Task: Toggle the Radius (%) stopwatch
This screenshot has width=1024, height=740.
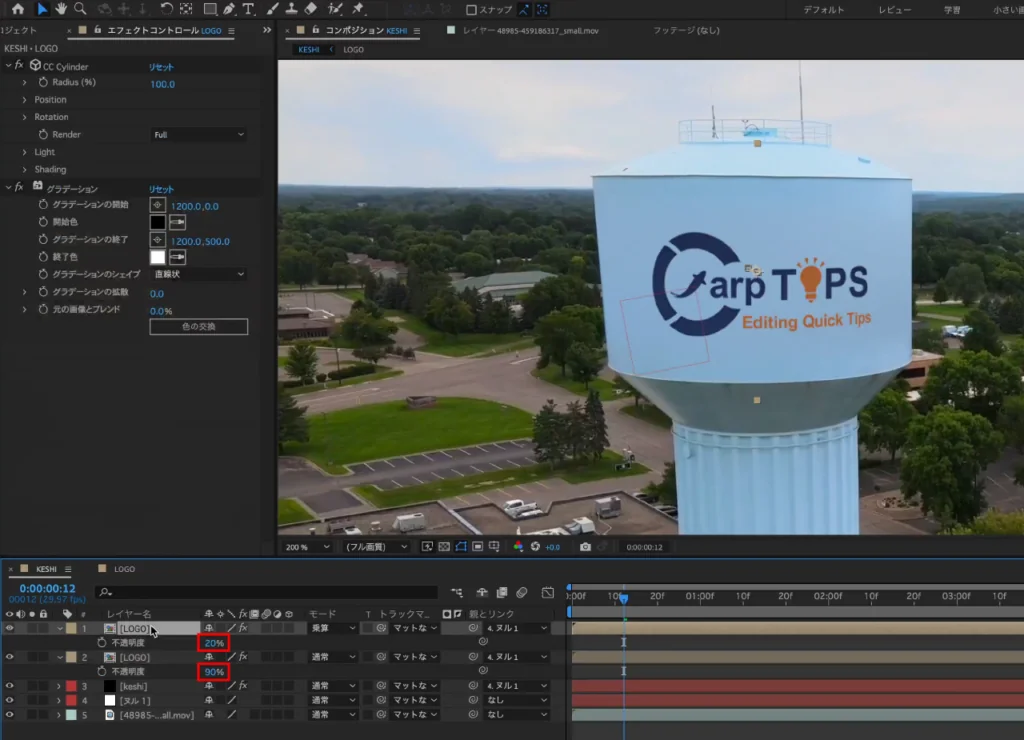Action: tap(43, 82)
